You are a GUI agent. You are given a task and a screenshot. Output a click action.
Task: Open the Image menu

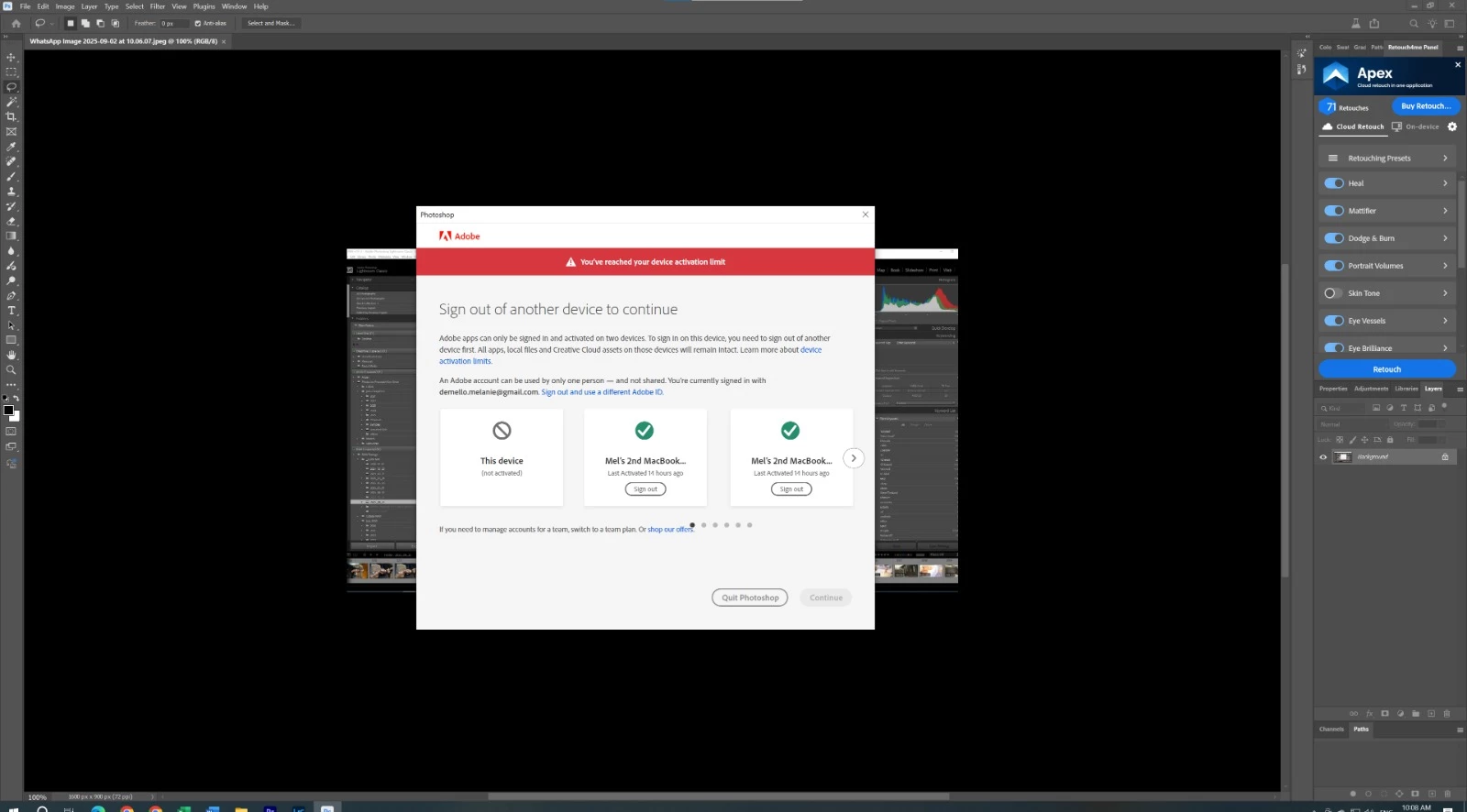pyautogui.click(x=65, y=6)
